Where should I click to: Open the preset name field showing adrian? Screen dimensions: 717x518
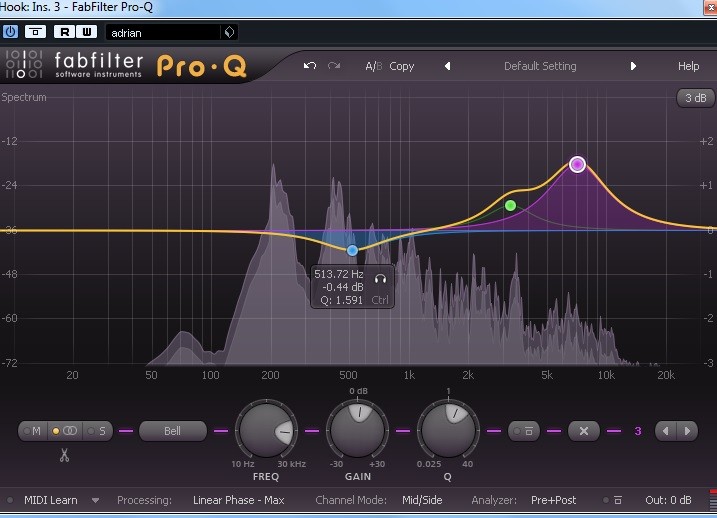click(163, 32)
